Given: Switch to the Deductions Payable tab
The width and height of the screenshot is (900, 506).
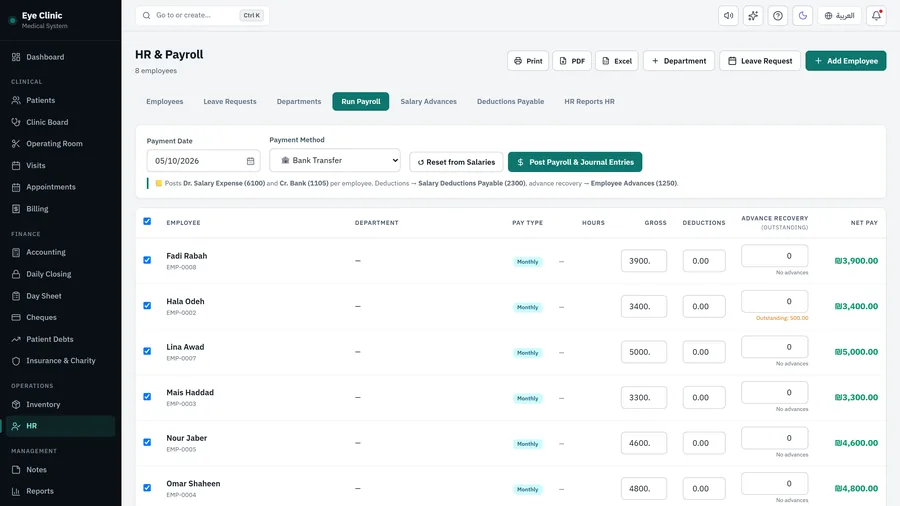Looking at the screenshot, I should coord(510,102).
